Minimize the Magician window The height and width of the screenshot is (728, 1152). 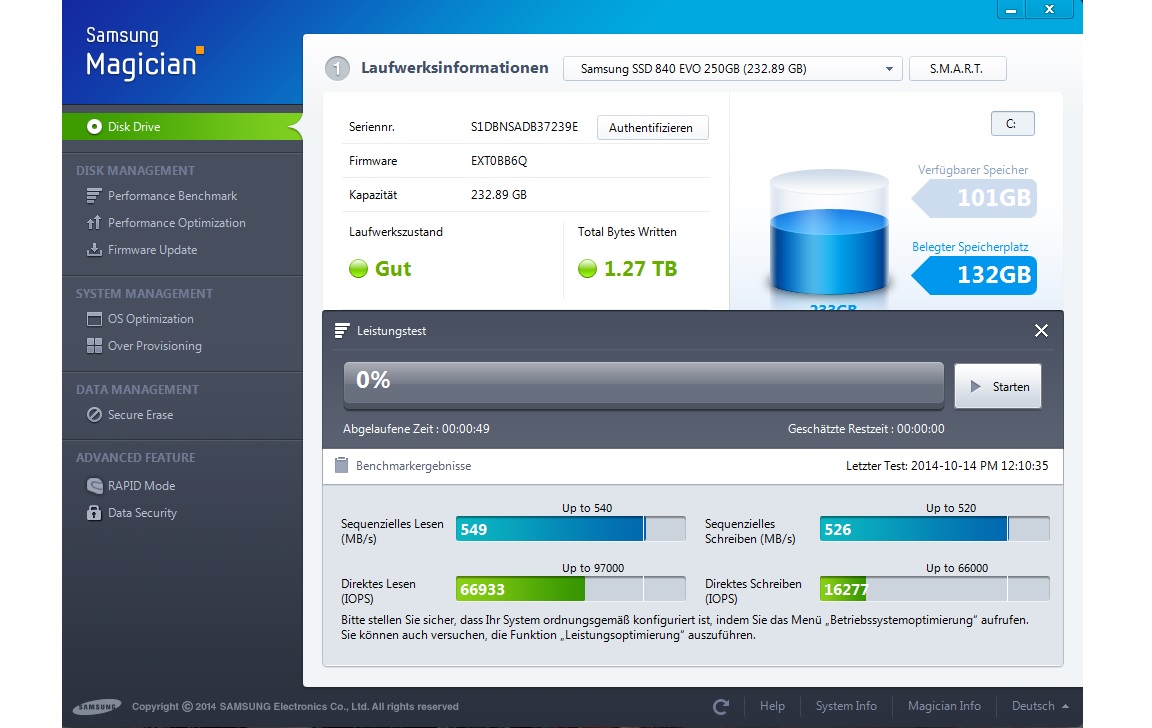pos(1012,10)
